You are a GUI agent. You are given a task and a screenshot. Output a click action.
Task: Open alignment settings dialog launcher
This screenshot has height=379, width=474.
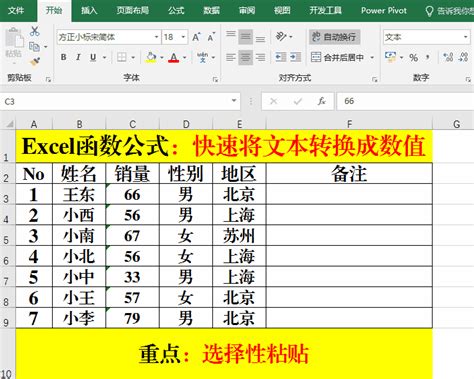point(375,79)
